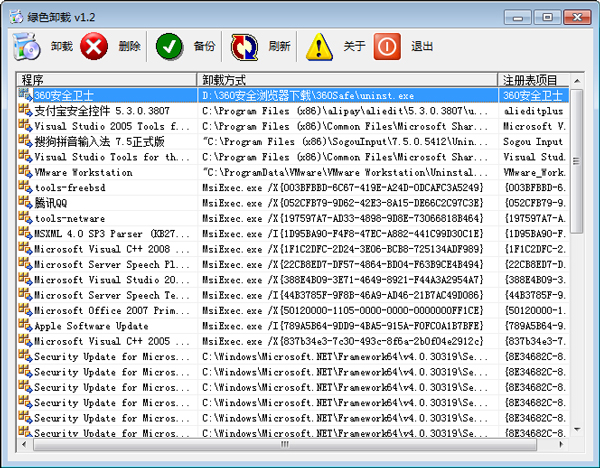Image resolution: width=600 pixels, height=468 pixels.
Task: Click the vertical scrollbar thumb
Action: point(577,161)
